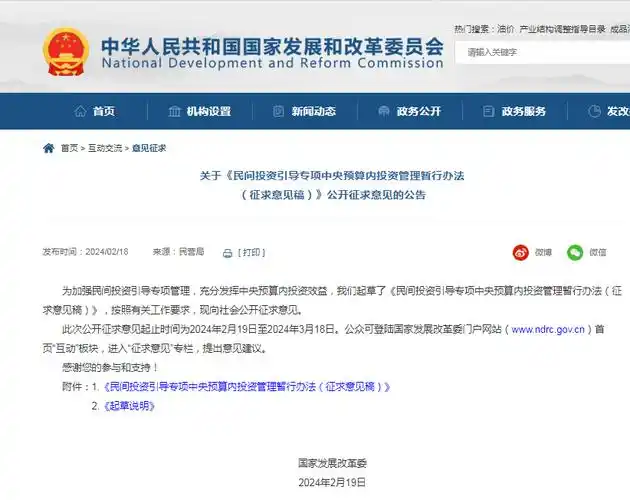Viewport: 630px width, 500px height.
Task: Click the document icon beside 政务服务
Action: click(x=488, y=111)
